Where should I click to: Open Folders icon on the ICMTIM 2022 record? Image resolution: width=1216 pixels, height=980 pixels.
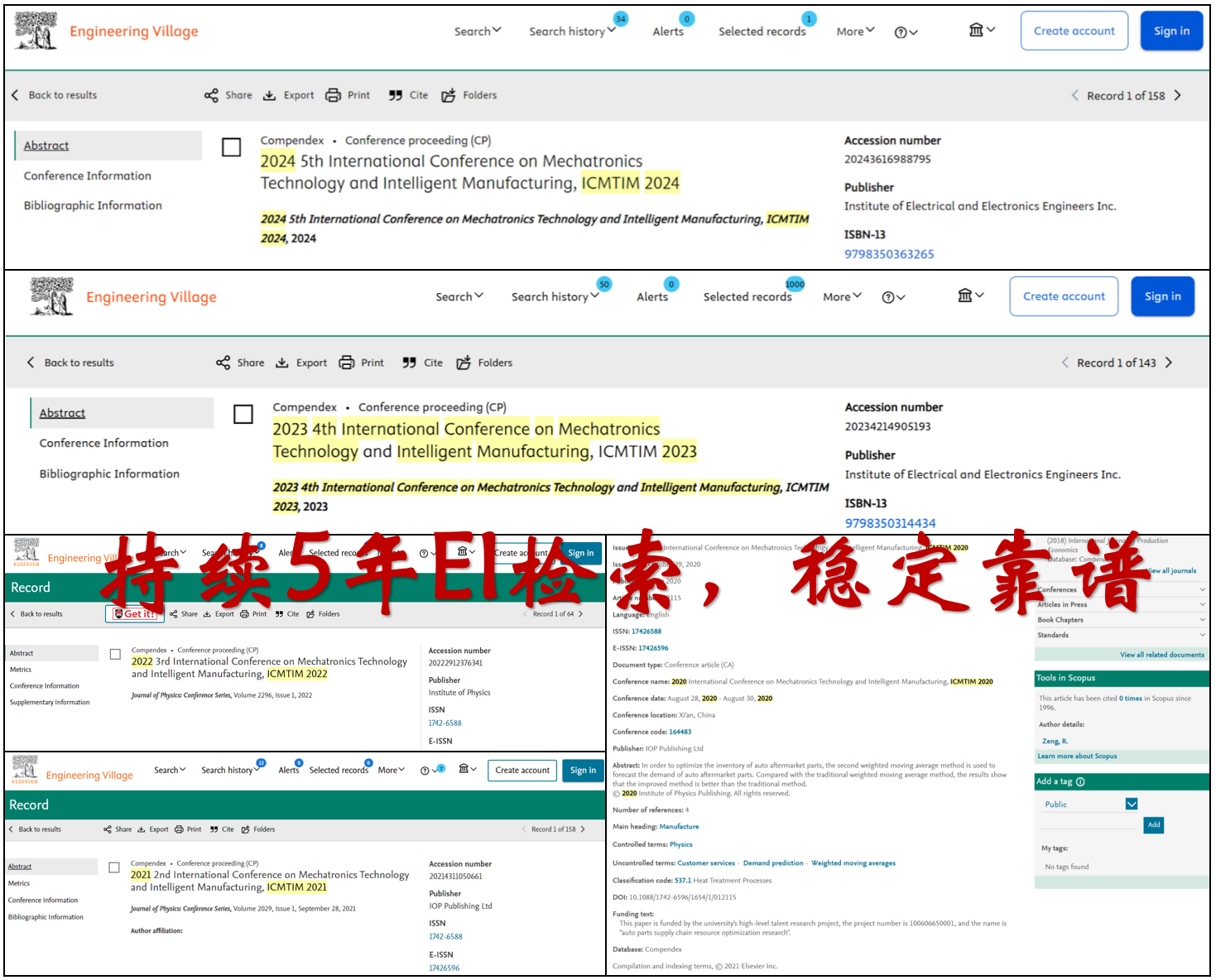(310, 614)
